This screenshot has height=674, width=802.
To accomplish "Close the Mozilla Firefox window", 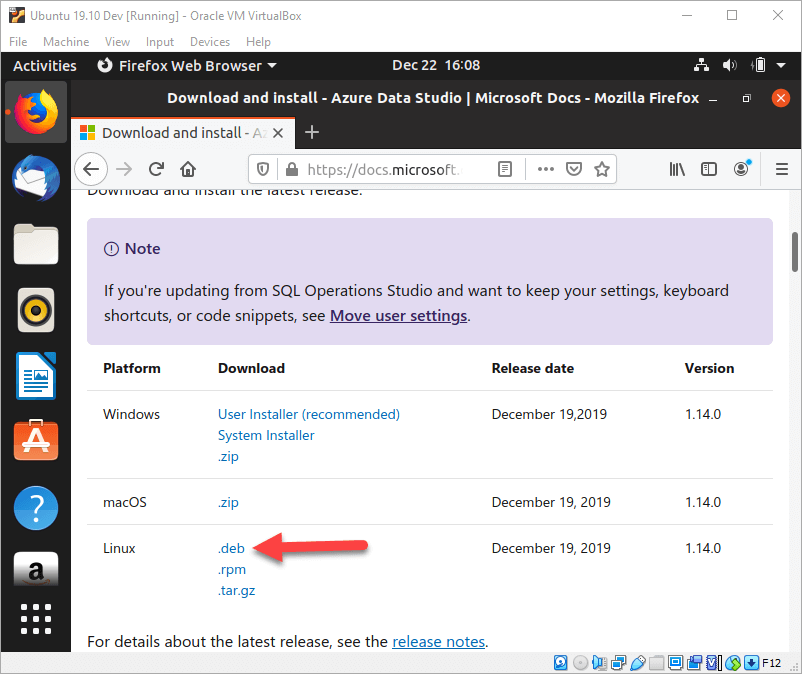I will 781,98.
